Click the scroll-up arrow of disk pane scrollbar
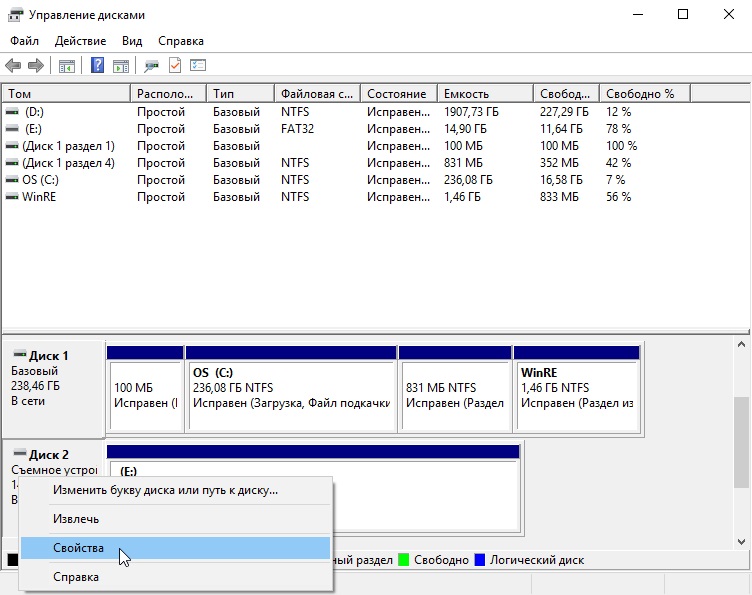 tap(742, 345)
